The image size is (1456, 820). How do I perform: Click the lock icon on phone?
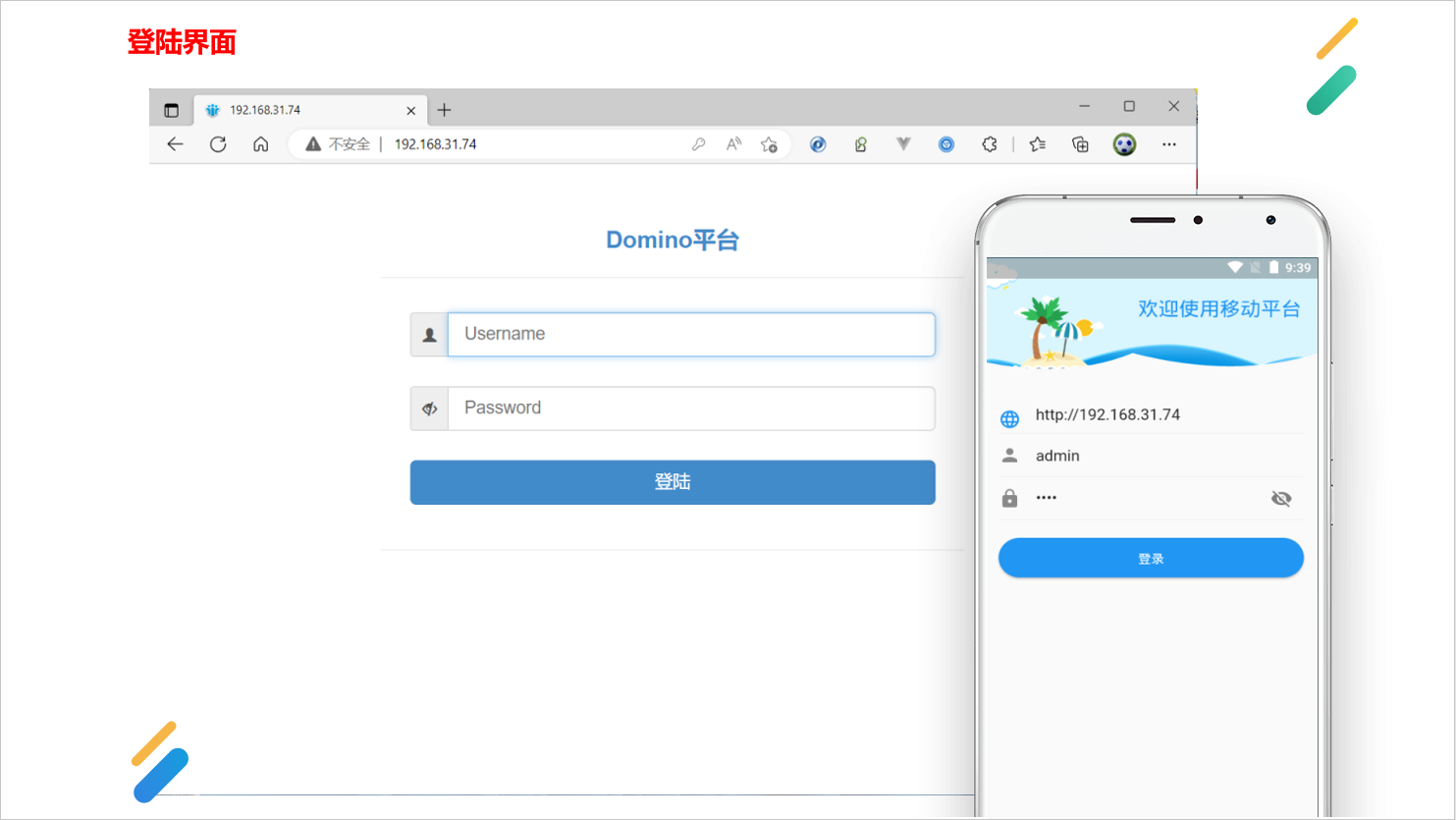click(x=1009, y=498)
